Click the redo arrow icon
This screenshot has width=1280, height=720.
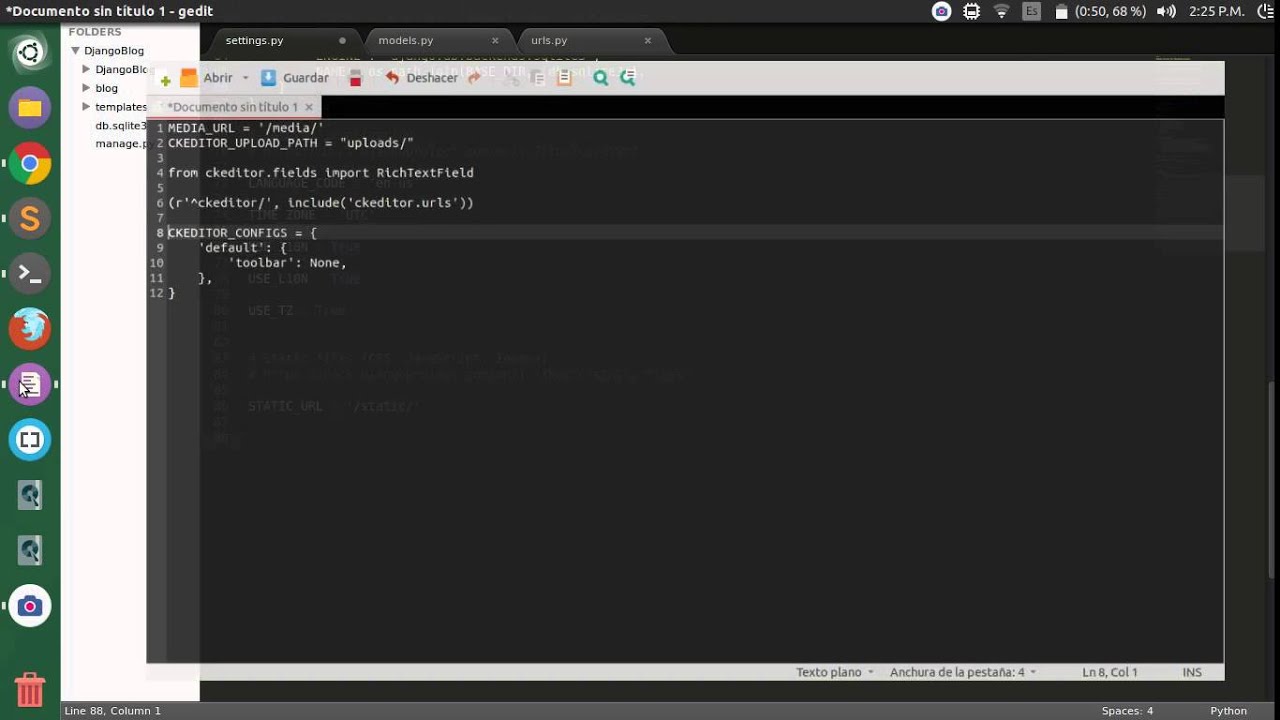click(x=475, y=78)
